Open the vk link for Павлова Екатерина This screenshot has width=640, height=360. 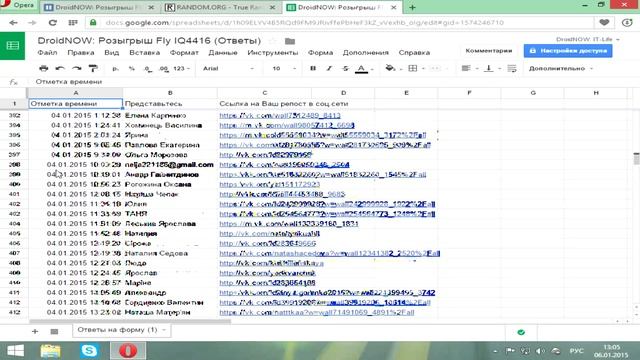click(324, 145)
